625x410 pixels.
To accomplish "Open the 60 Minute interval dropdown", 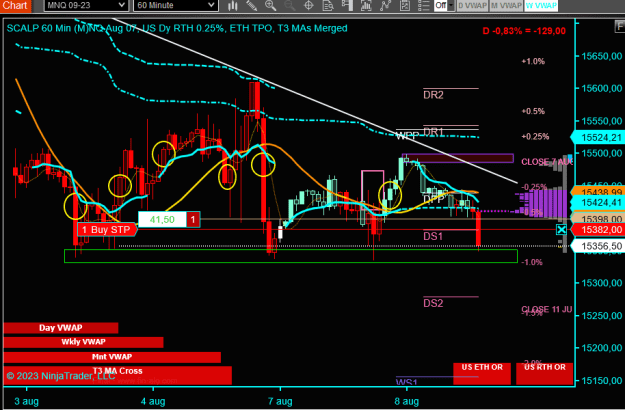I will 175,6.
